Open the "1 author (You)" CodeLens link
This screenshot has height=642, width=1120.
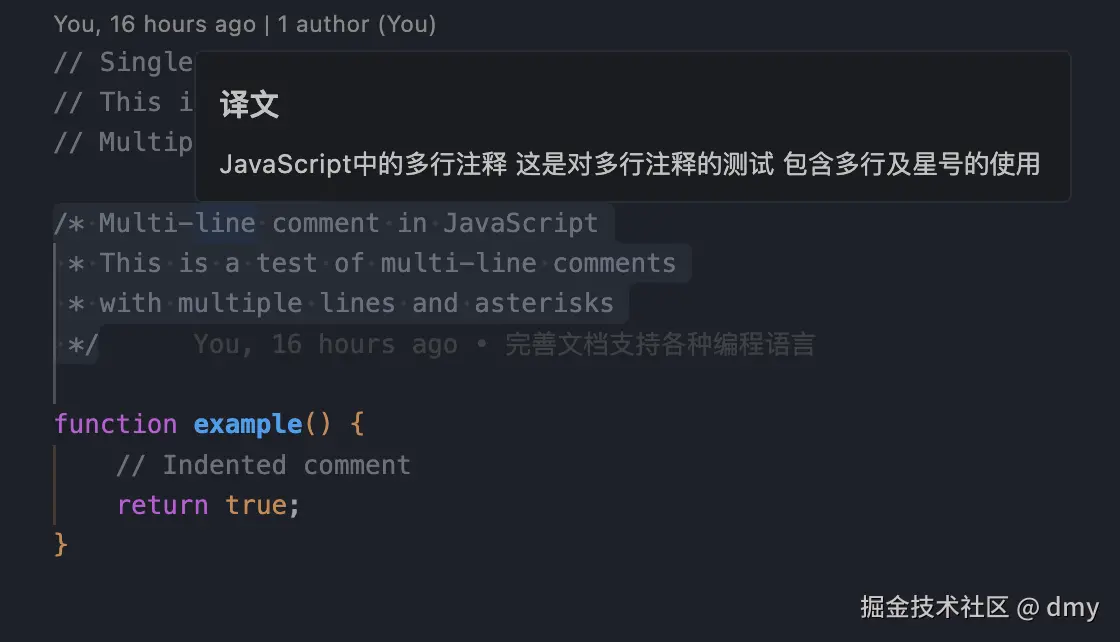[x=357, y=24]
